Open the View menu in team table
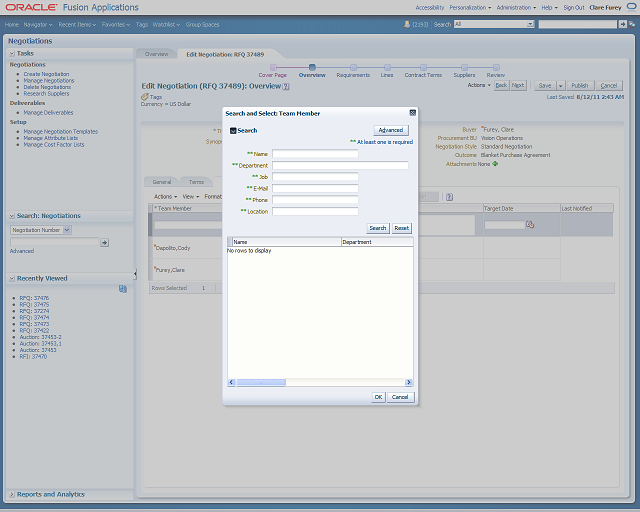 (191, 197)
